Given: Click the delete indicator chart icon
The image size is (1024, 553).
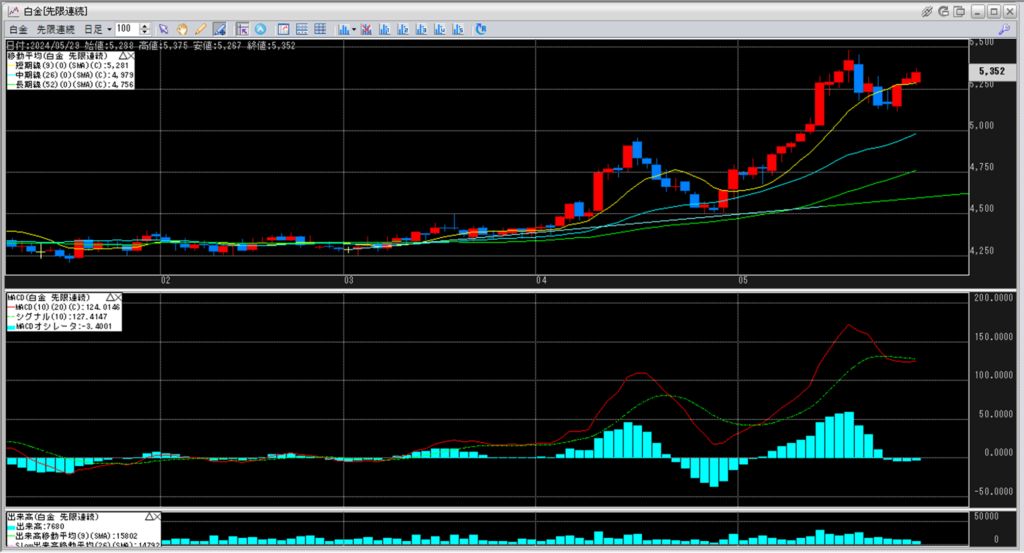Looking at the screenshot, I should (366, 30).
